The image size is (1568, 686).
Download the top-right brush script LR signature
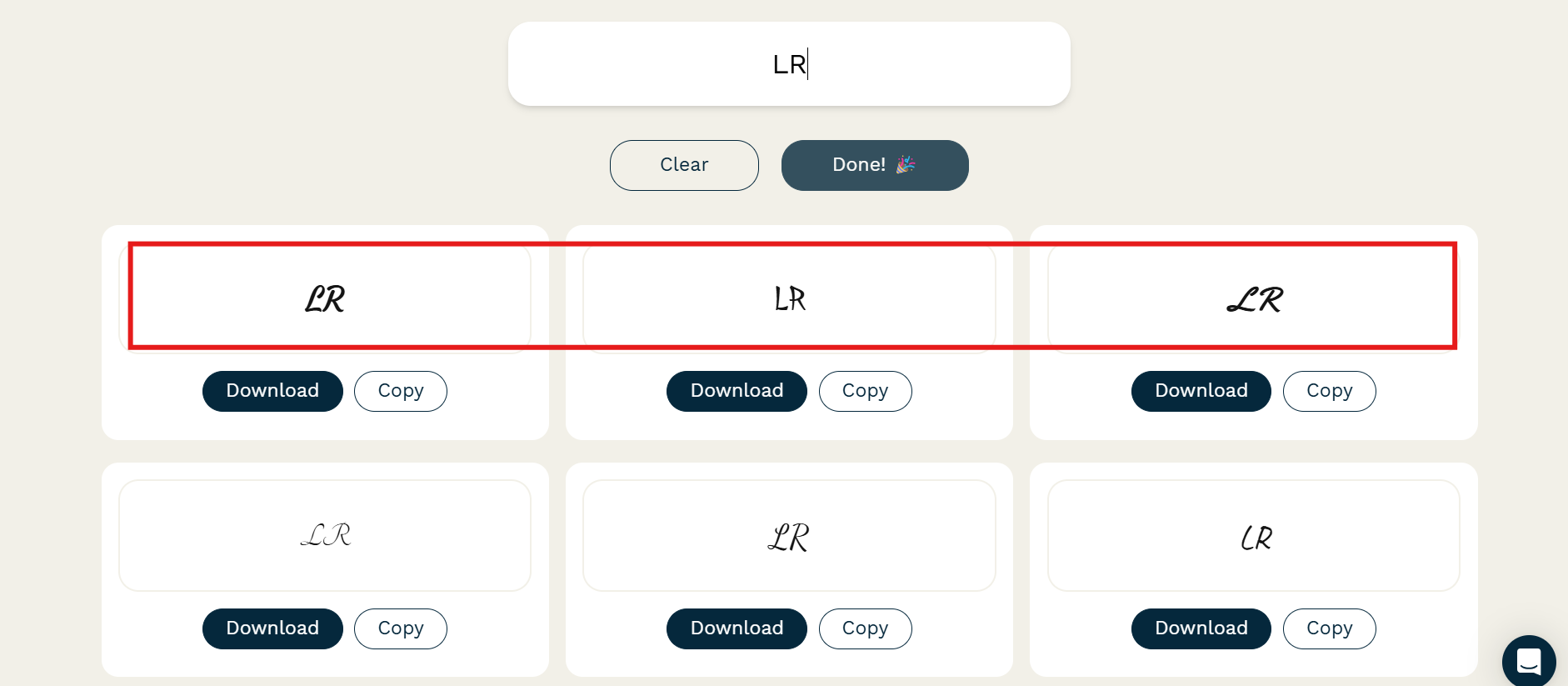pos(1201,391)
